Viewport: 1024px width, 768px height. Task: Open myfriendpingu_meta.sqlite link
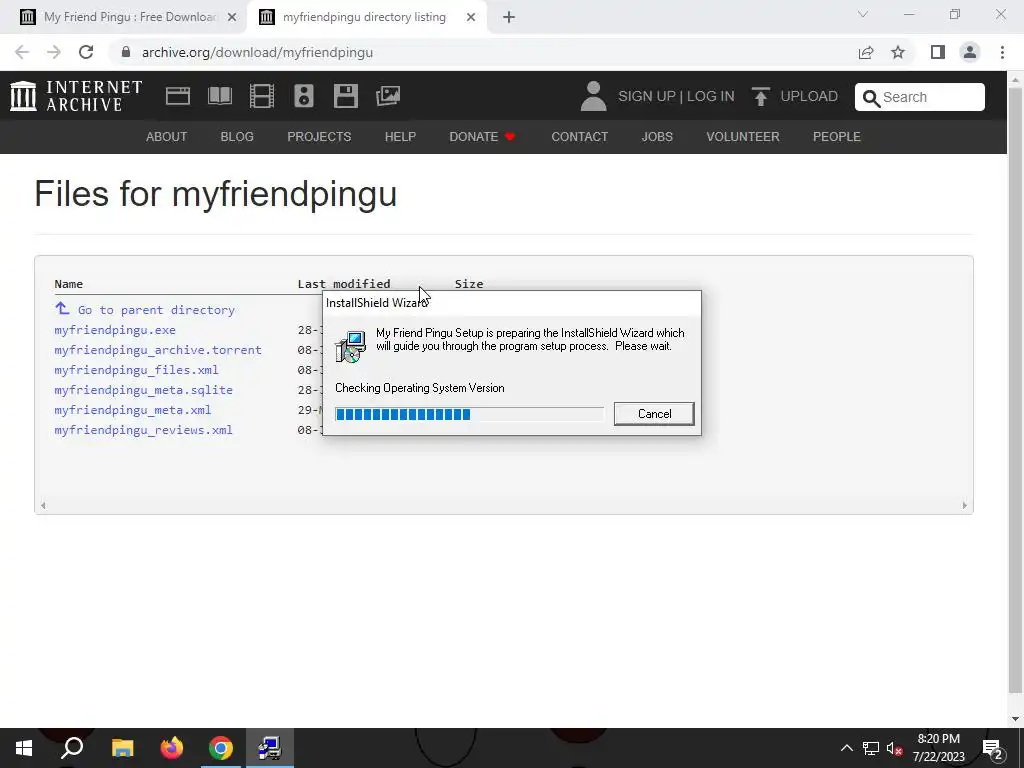point(144,390)
